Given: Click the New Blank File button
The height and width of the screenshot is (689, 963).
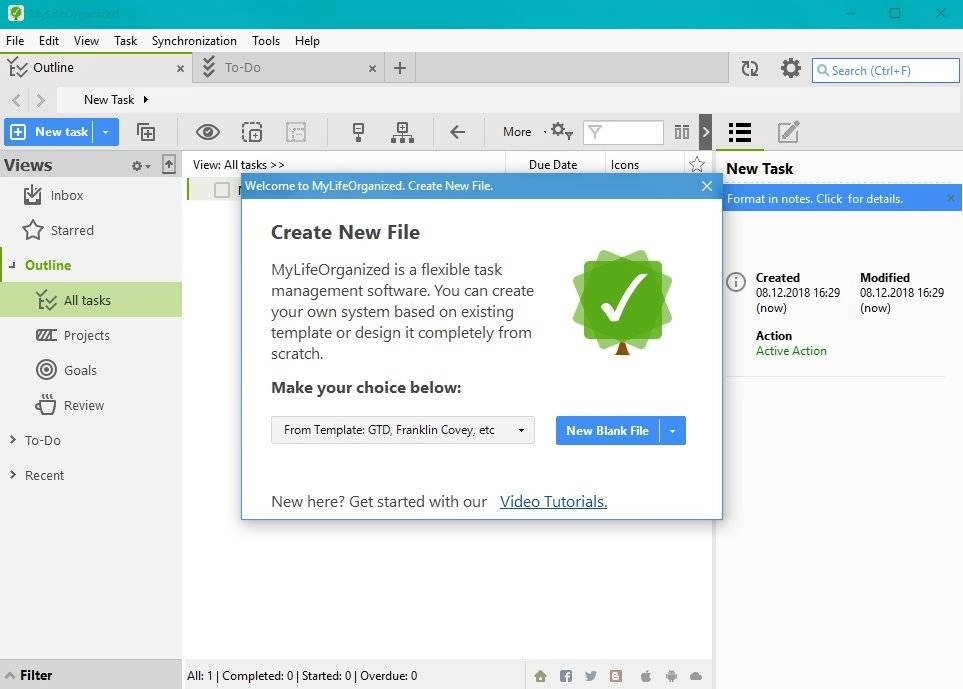Looking at the screenshot, I should 607,431.
